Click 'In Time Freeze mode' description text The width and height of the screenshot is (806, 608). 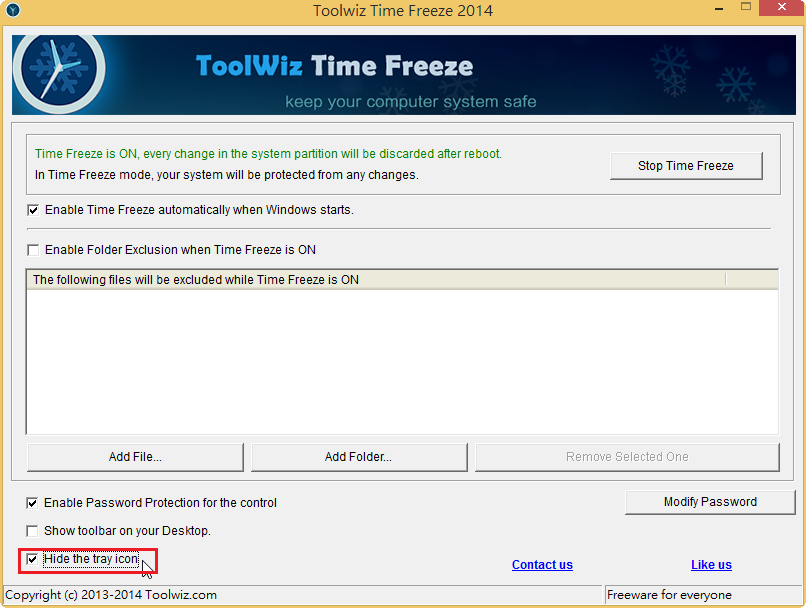tap(227, 175)
